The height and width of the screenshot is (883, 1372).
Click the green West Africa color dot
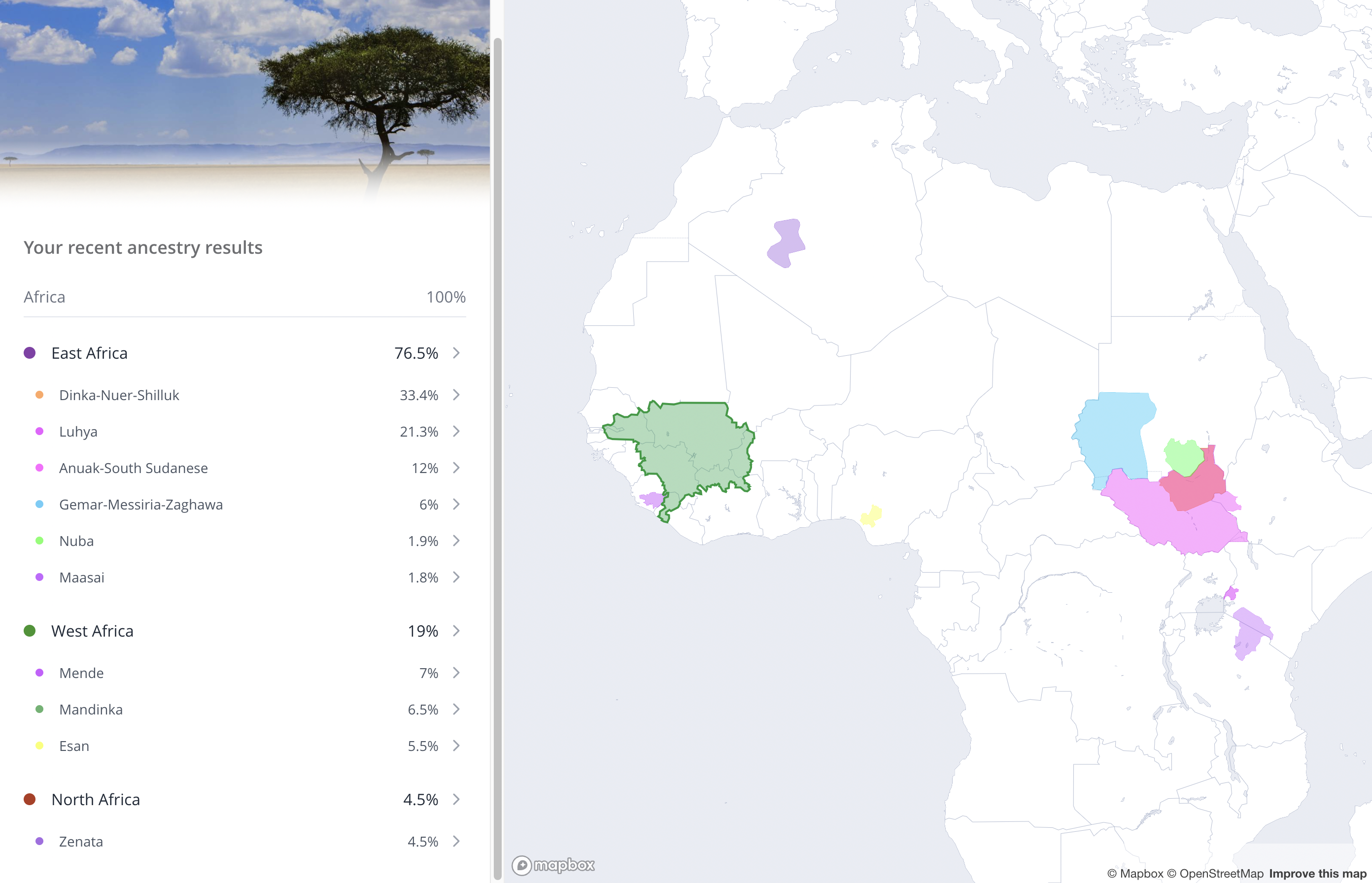(30, 631)
